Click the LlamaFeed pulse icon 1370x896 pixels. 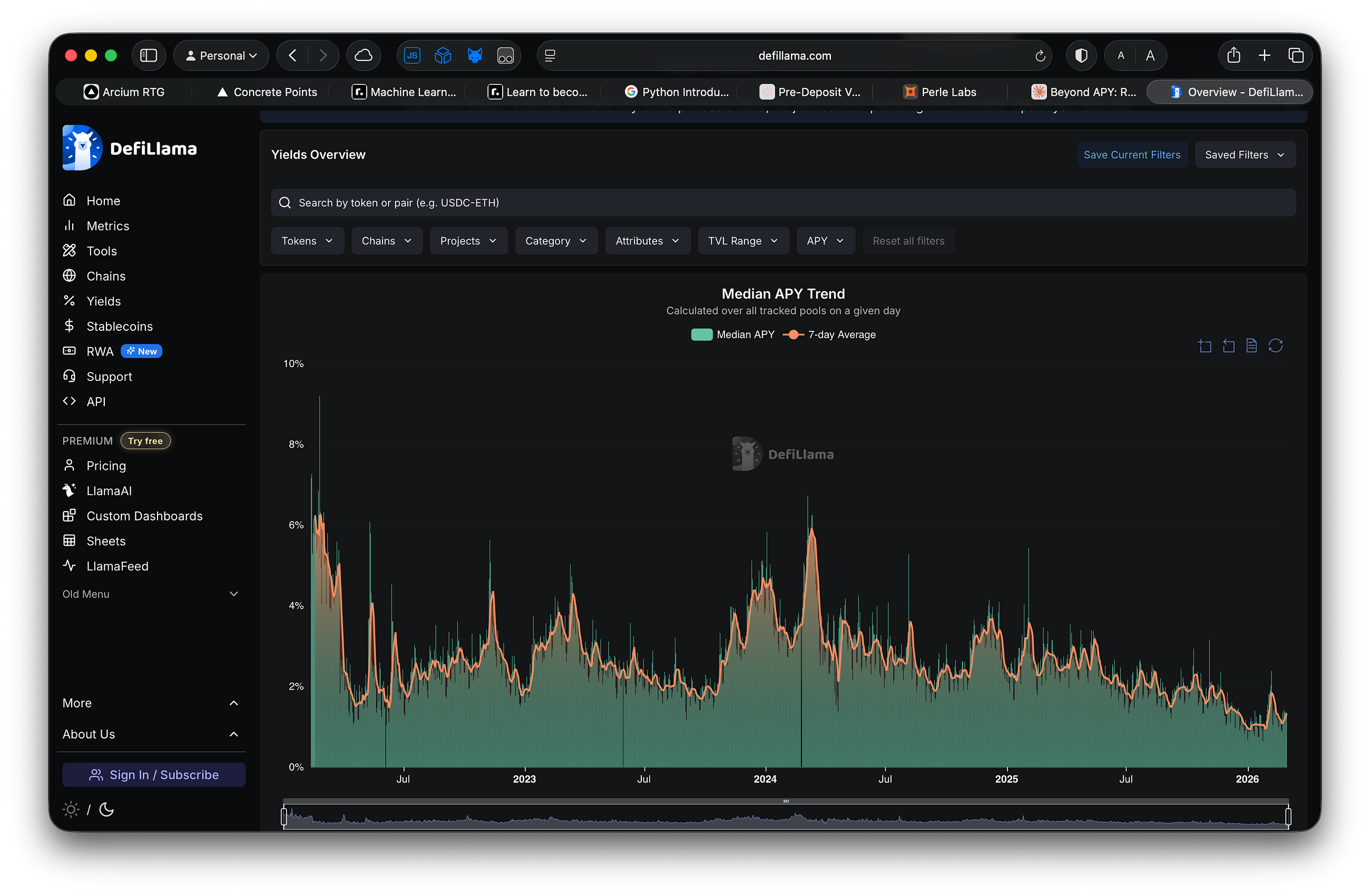click(69, 566)
